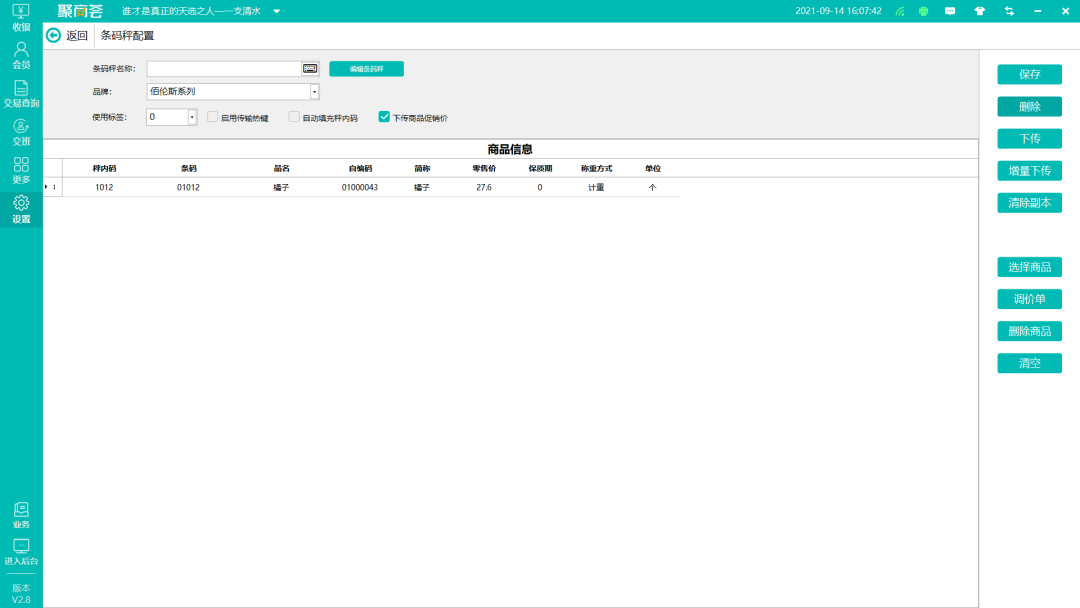
Task: Click the network signal strength indicator
Action: pos(899,11)
